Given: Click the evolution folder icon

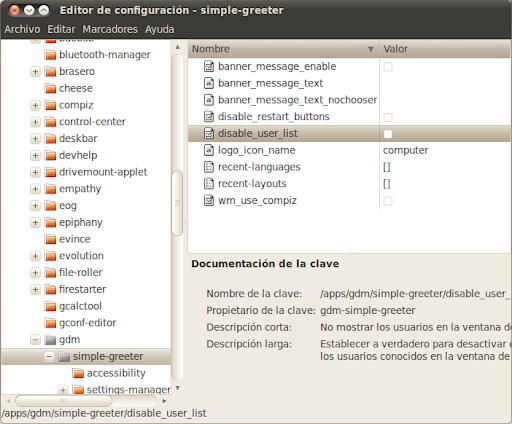Looking at the screenshot, I should tap(50, 256).
